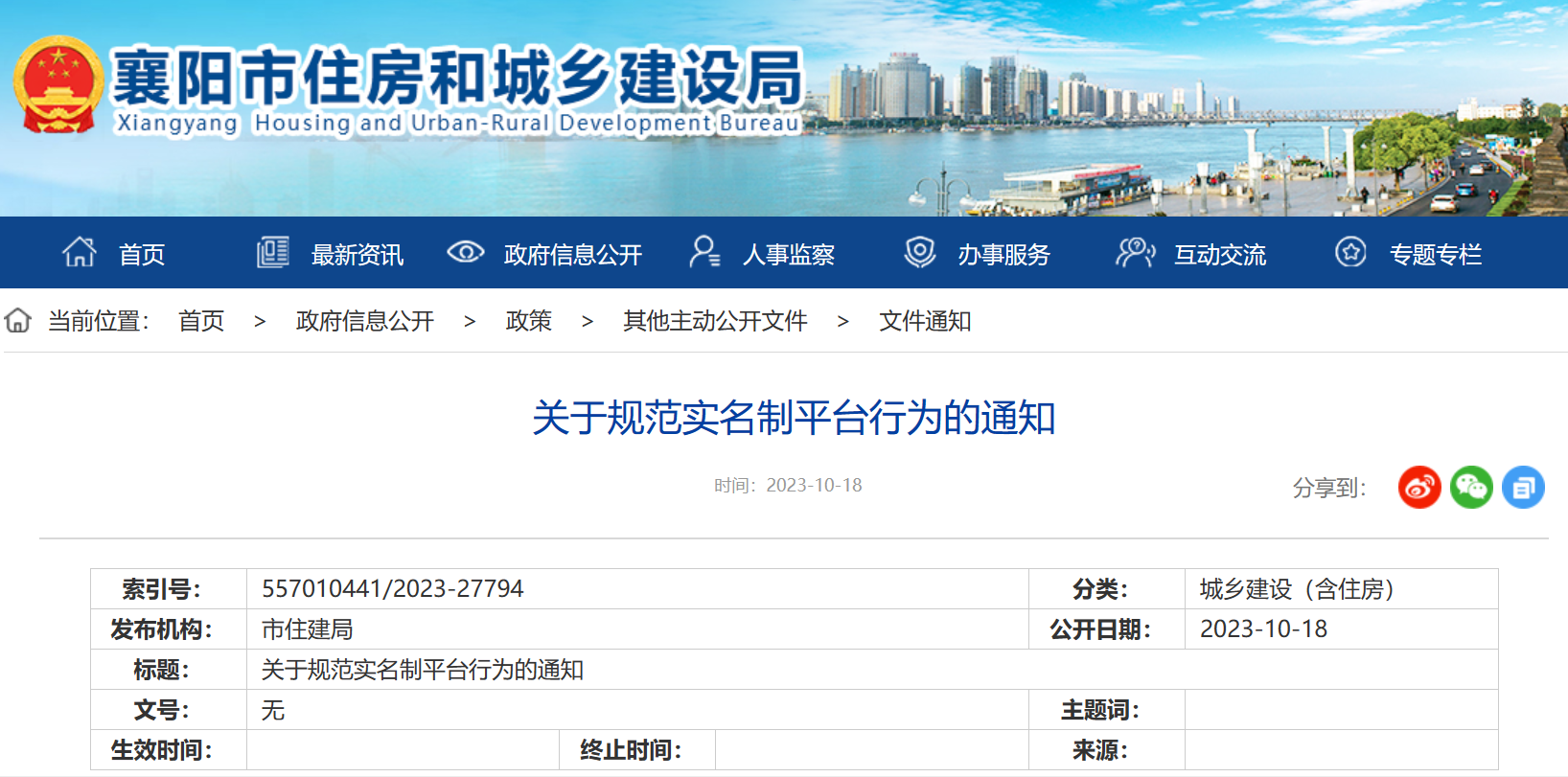Image resolution: width=1568 pixels, height=777 pixels.
Task: Click the Weibo share icon
Action: pos(1419,487)
